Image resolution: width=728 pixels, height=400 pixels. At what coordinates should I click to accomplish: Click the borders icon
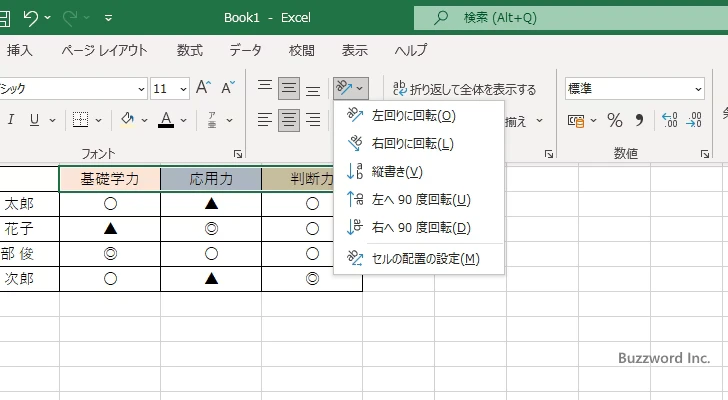(80, 120)
